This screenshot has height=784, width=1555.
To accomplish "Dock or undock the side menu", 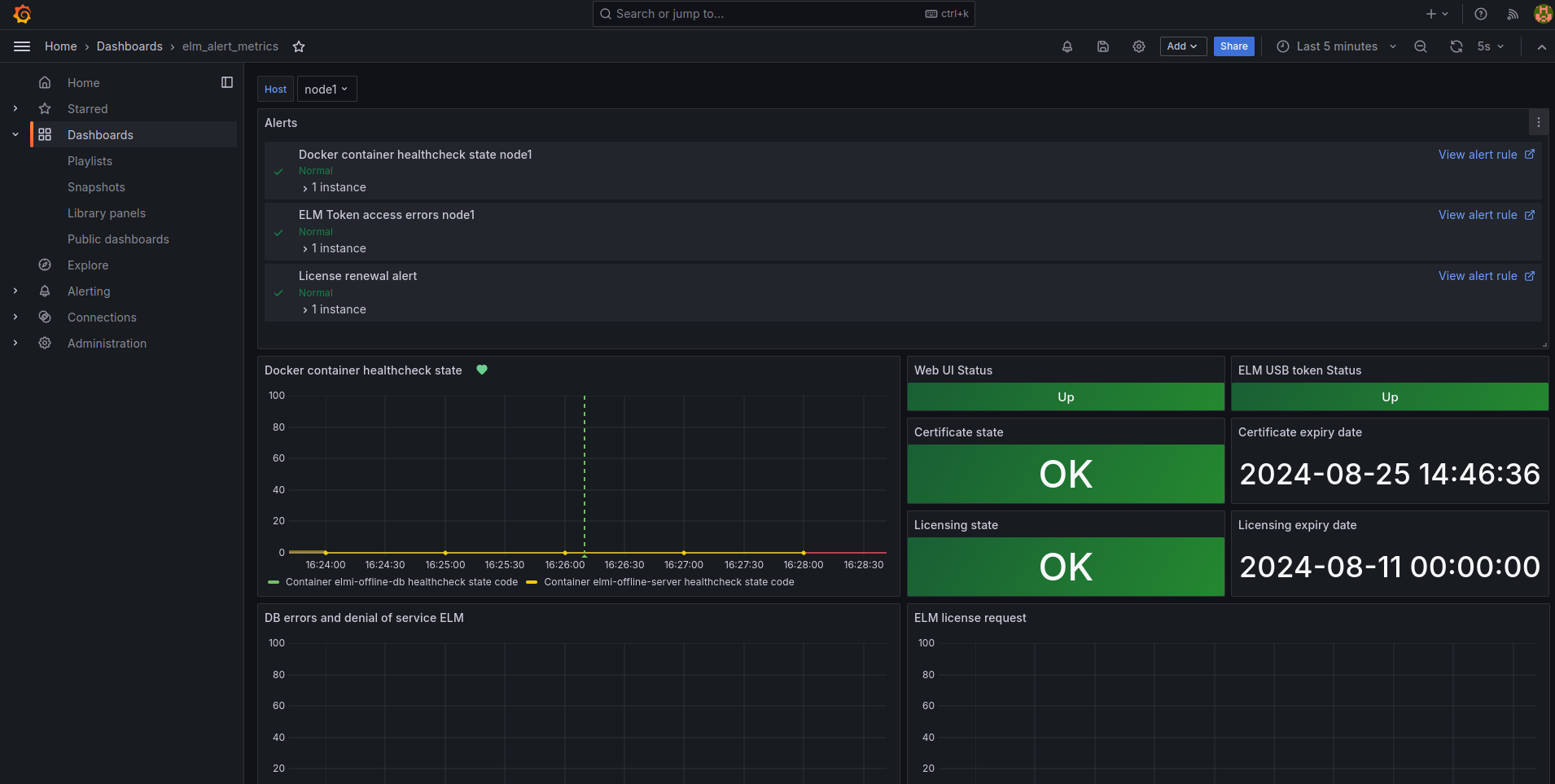I will click(x=227, y=82).
